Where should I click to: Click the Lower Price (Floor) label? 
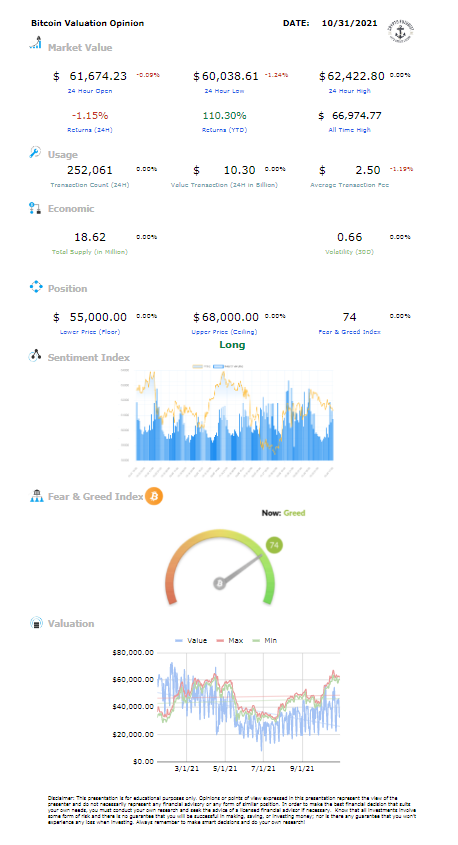click(x=90, y=332)
